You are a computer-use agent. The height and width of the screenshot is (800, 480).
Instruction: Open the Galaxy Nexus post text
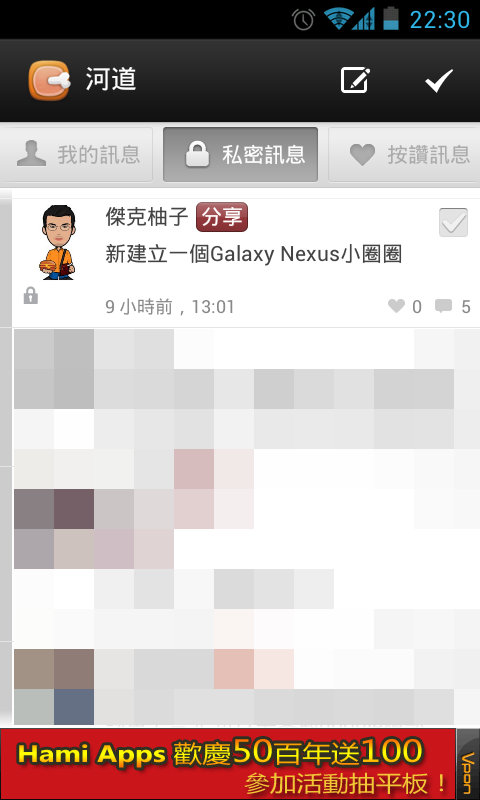pos(254,254)
